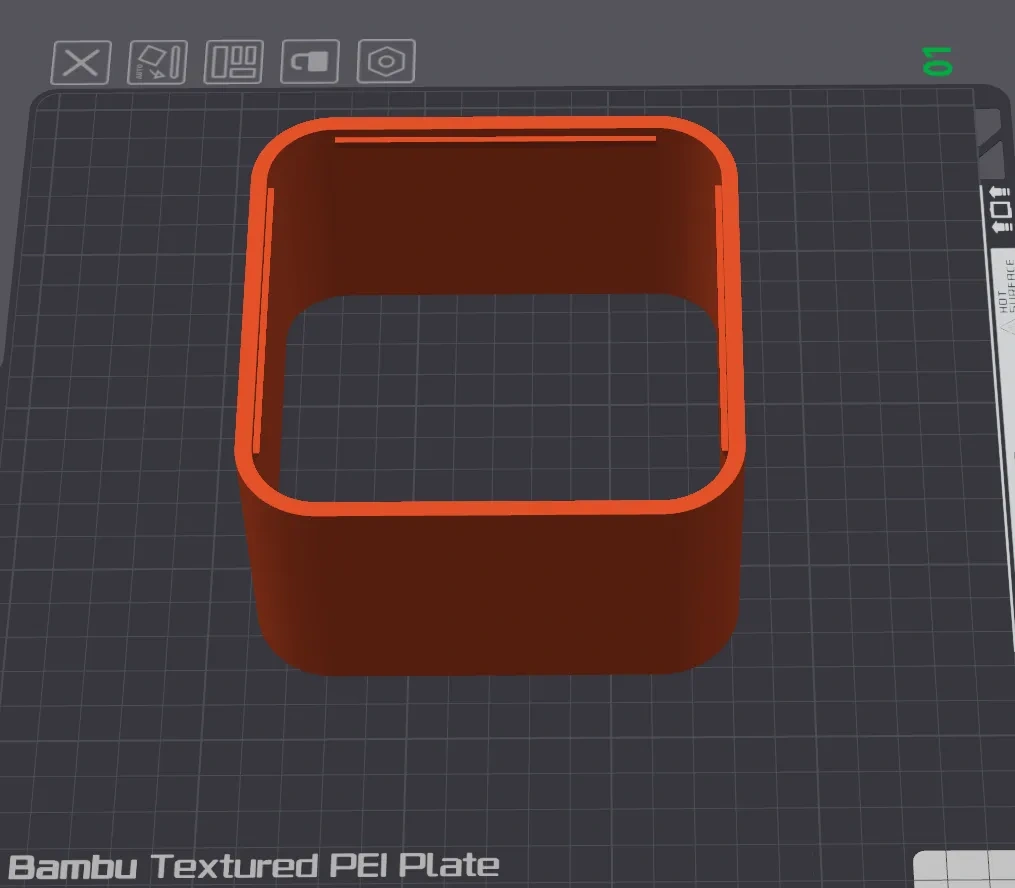The height and width of the screenshot is (888, 1015).
Task: Remove all objects from the plate
Action: click(81, 63)
